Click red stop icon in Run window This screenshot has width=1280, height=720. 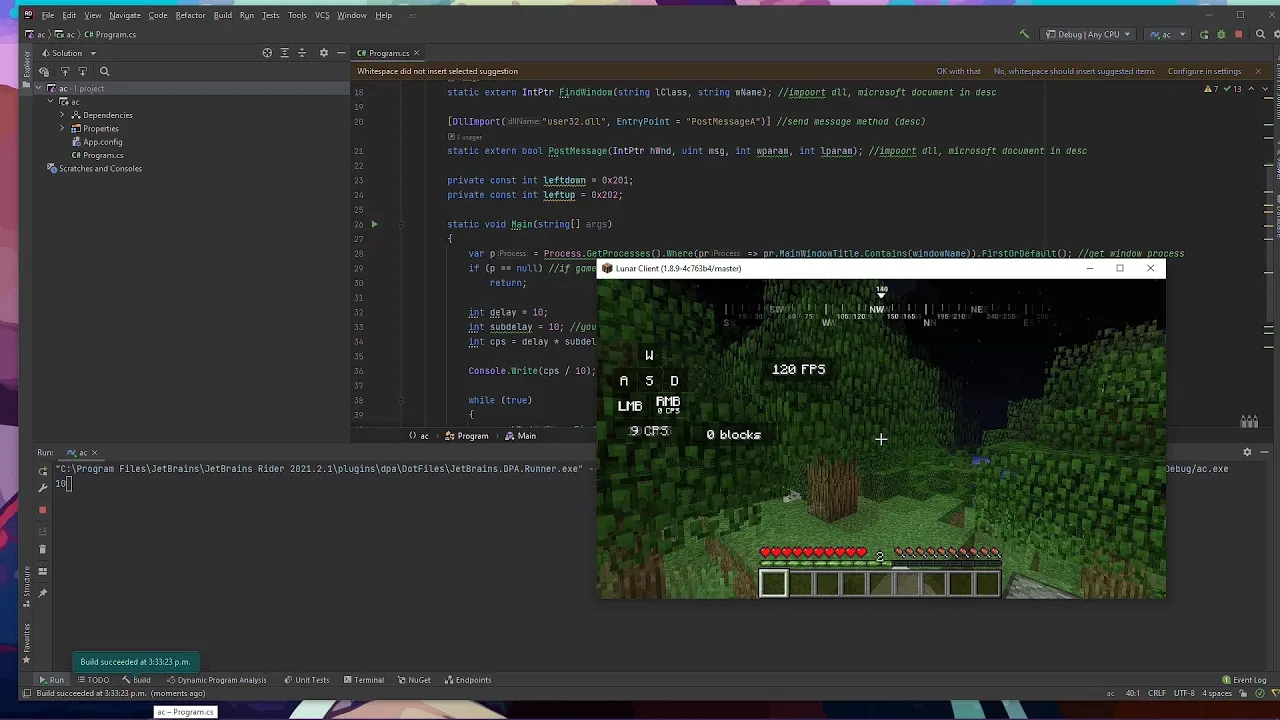[42, 510]
